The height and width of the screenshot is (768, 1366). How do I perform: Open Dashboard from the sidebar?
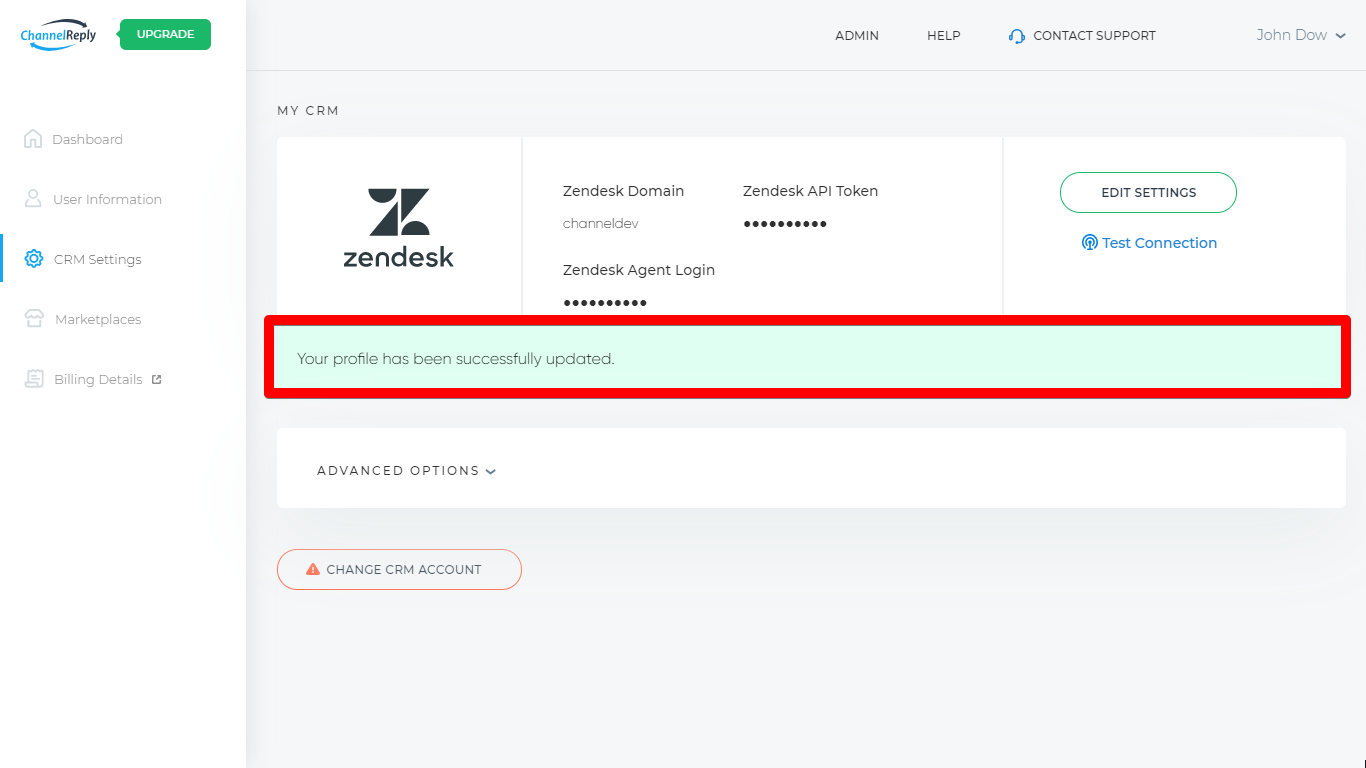[x=87, y=140]
